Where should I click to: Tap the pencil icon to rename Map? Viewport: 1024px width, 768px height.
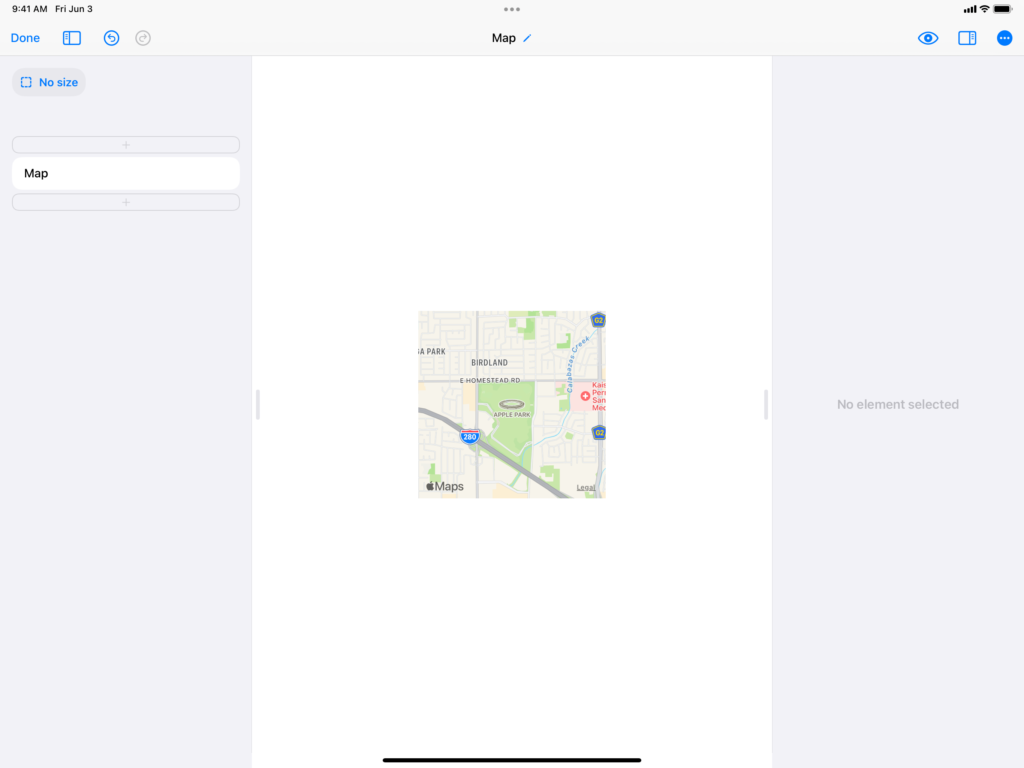click(x=528, y=38)
